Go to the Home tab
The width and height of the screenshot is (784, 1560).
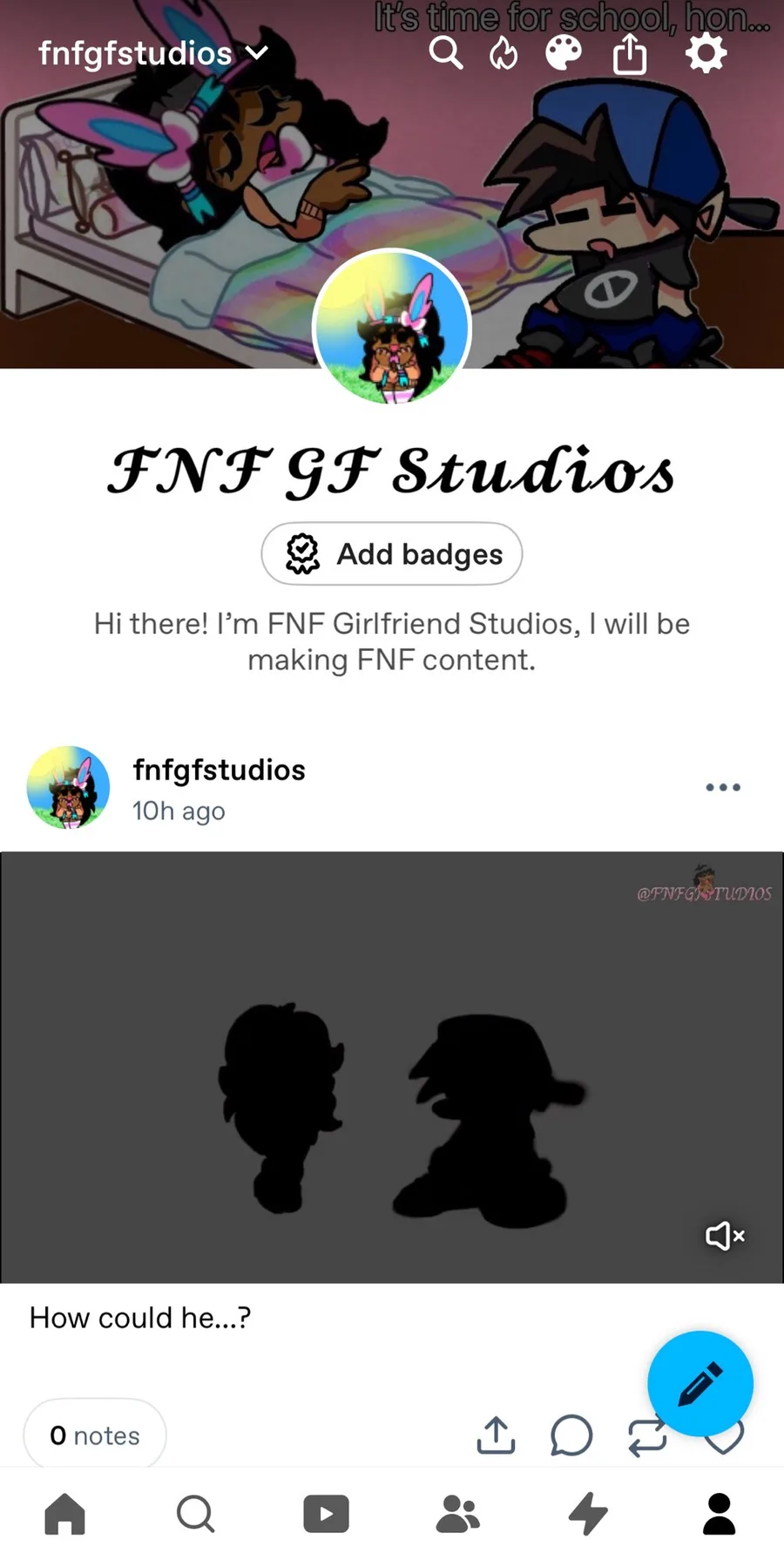[x=65, y=1514]
